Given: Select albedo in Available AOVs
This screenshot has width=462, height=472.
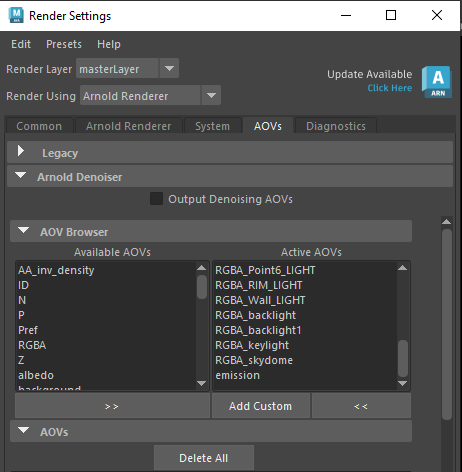Looking at the screenshot, I should tap(36, 375).
